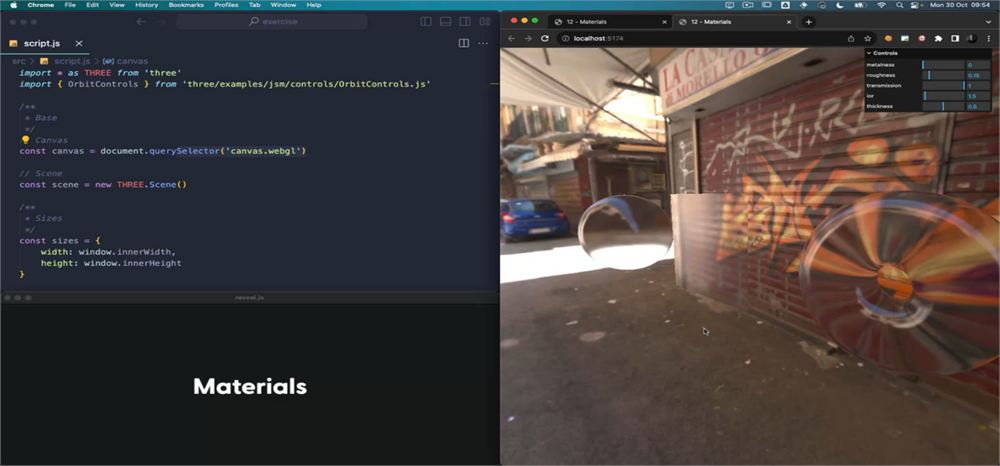The image size is (1000, 466).
Task: Open the Bookmarks menu in the menu bar
Action: pyautogui.click(x=186, y=4)
